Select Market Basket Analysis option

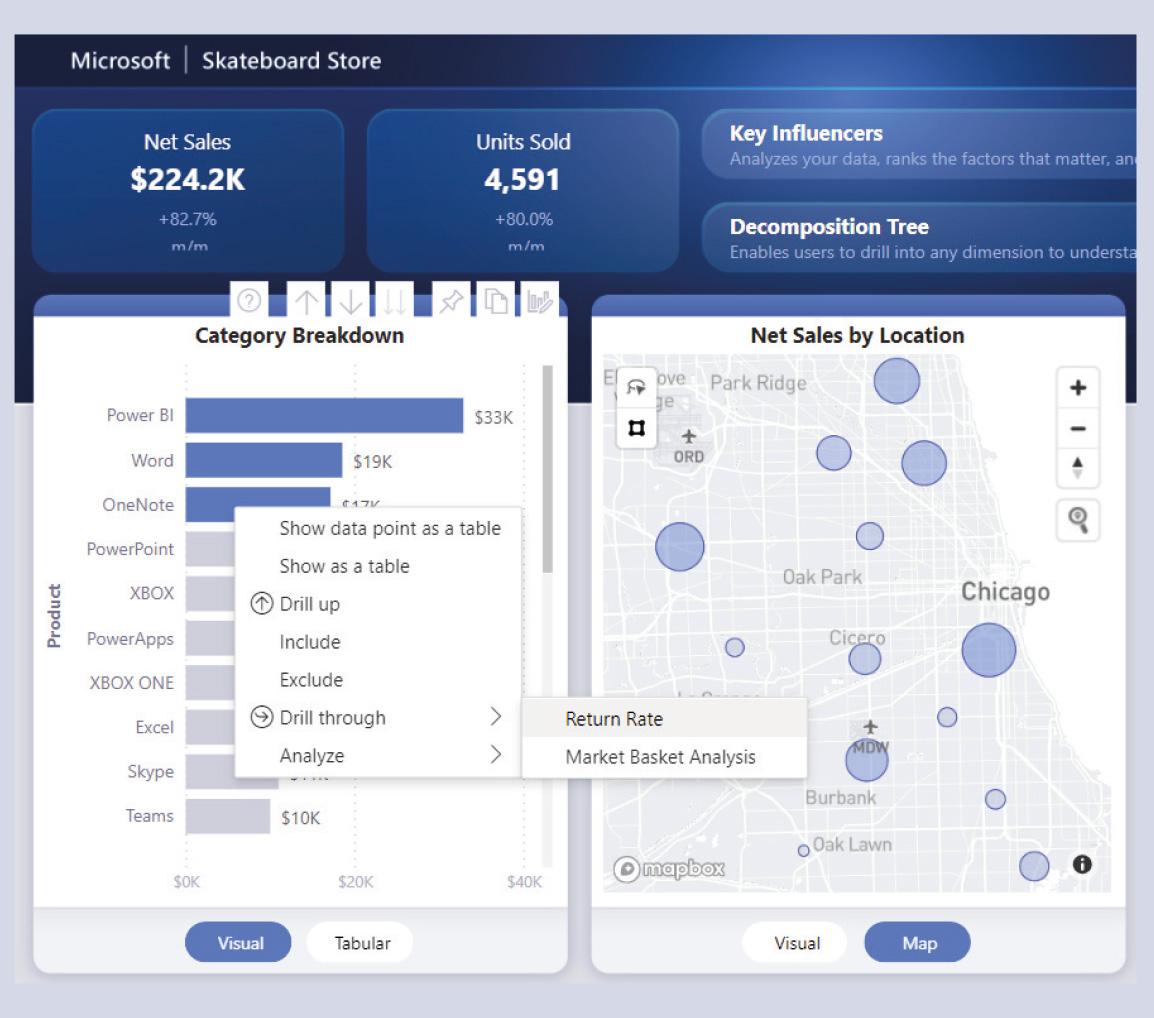tap(665, 757)
